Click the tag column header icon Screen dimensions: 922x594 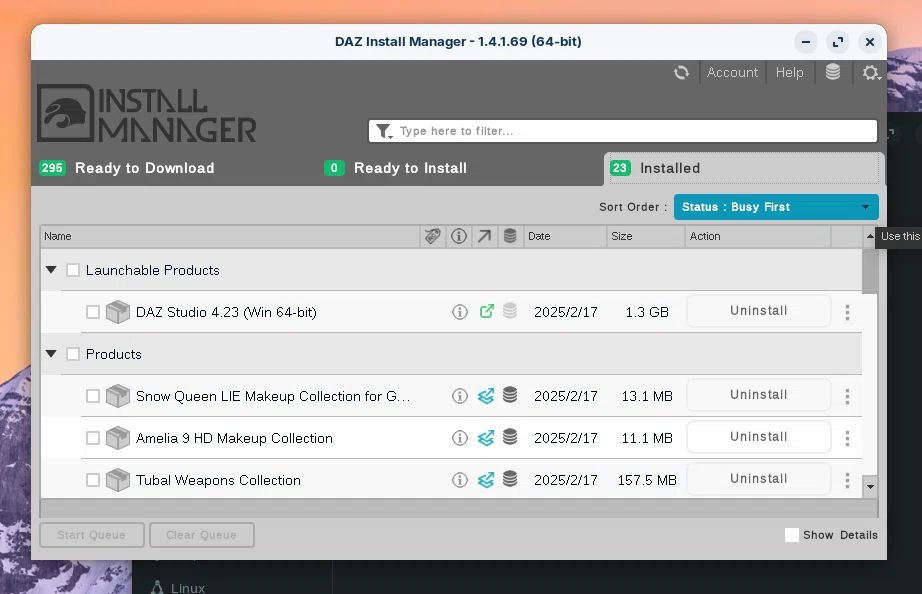pyautogui.click(x=432, y=236)
